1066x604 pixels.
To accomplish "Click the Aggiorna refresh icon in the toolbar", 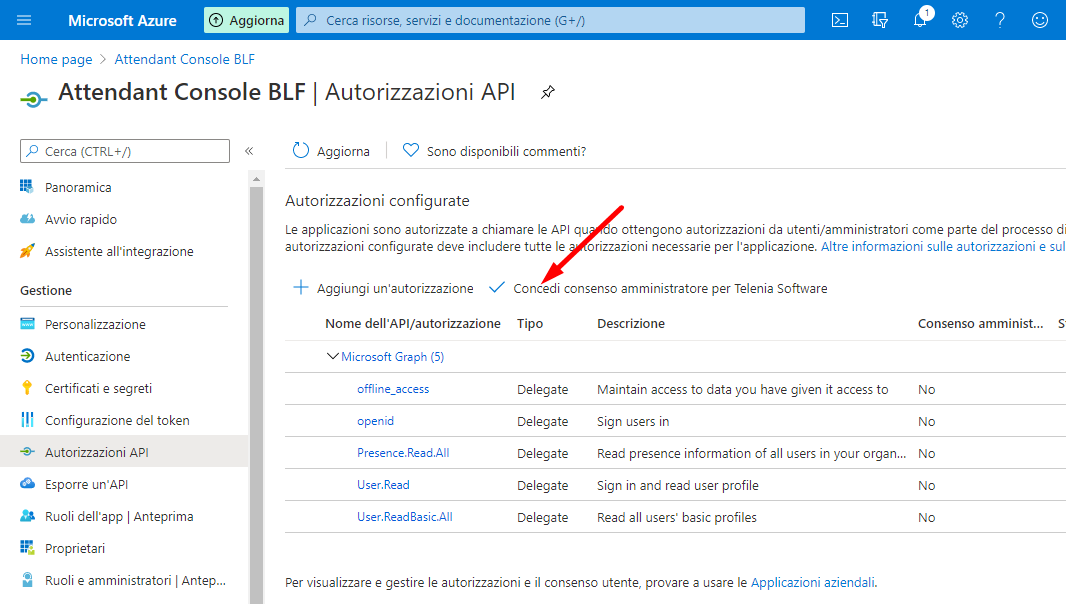I will click(300, 150).
